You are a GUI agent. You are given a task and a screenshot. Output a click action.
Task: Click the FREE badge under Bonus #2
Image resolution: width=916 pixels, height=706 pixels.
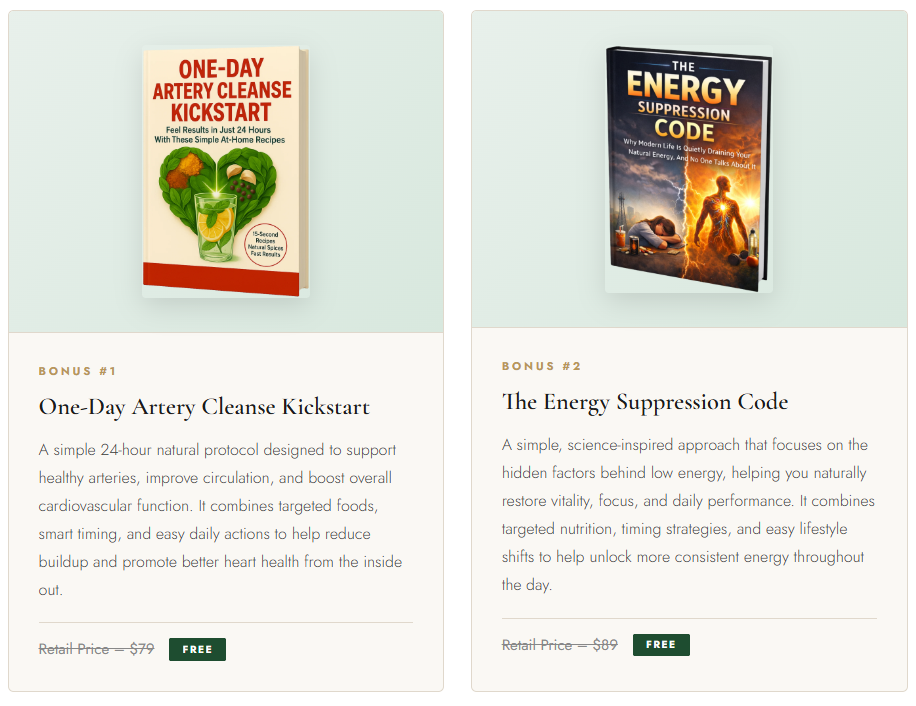(x=661, y=645)
